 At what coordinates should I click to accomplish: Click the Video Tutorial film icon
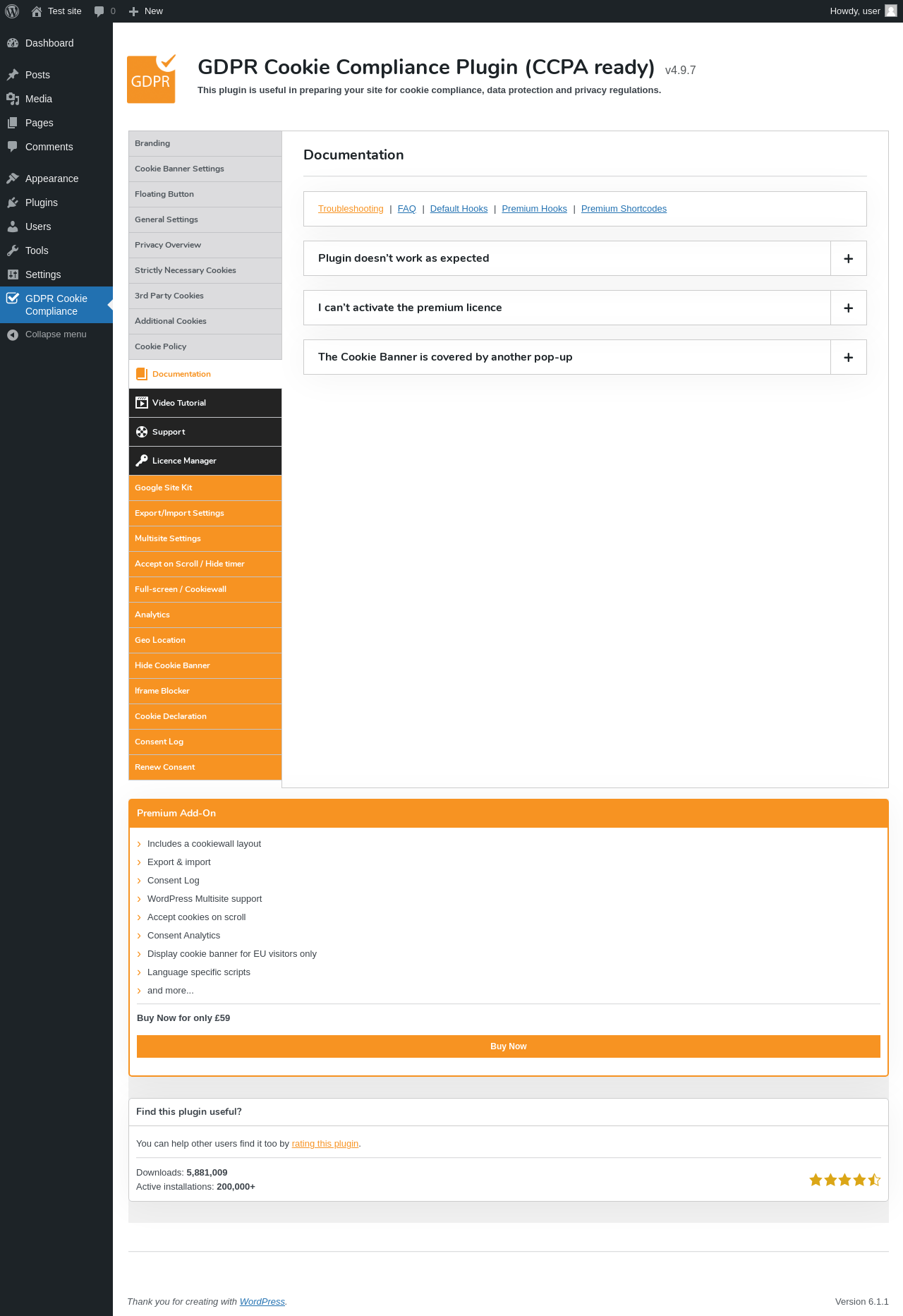(142, 403)
